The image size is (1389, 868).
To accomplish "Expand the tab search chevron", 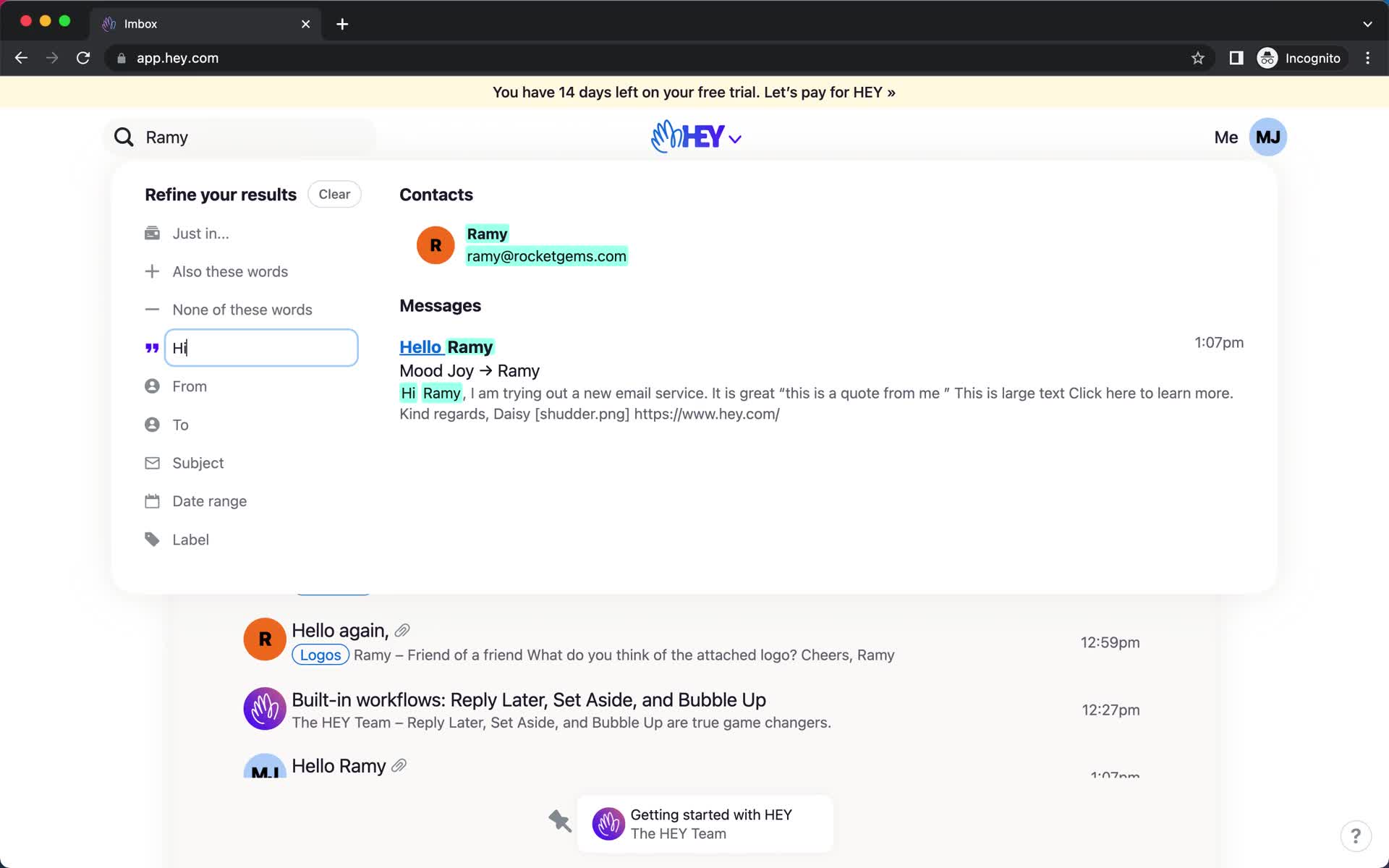I will (x=1367, y=24).
